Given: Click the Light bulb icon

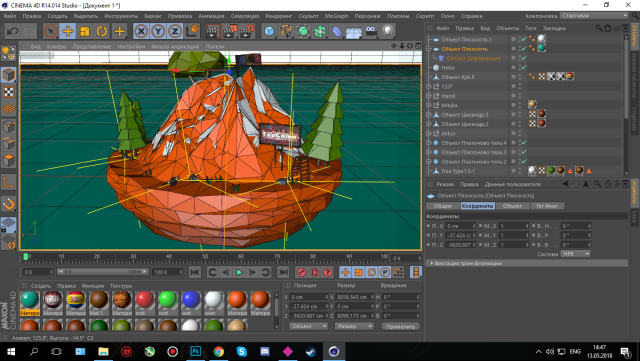Looking at the screenshot, I should pyautogui.click(x=388, y=31).
